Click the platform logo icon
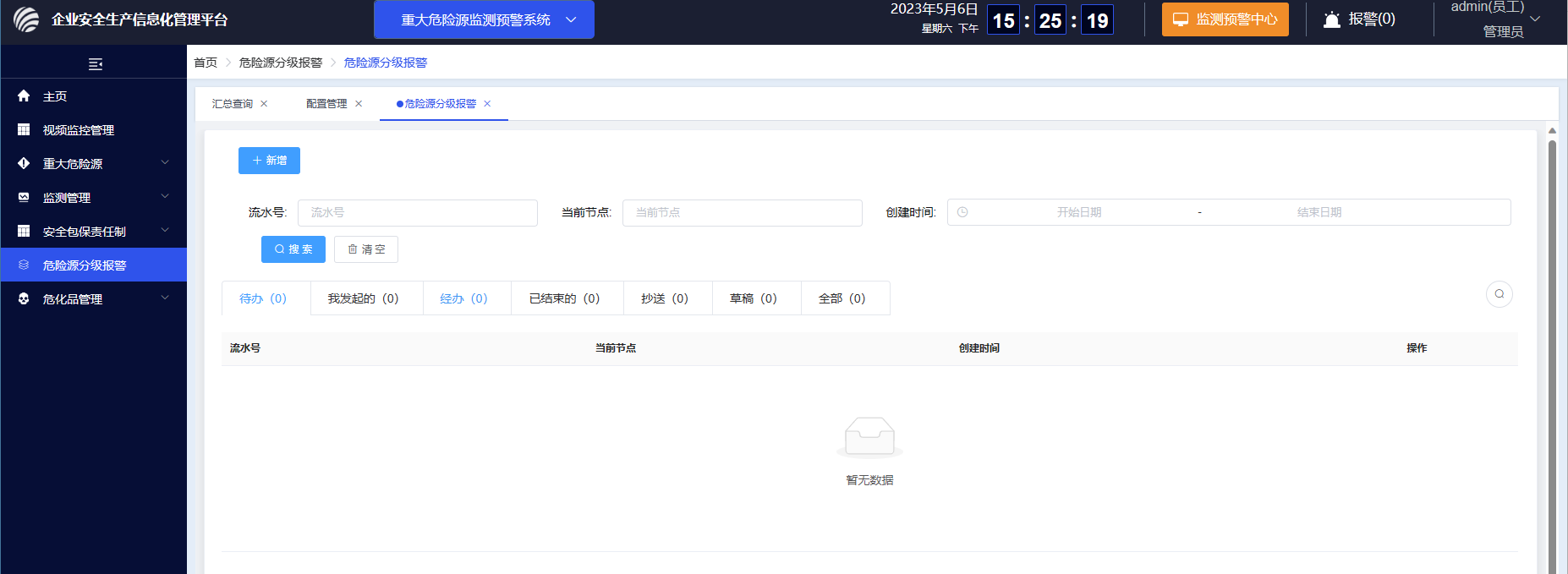This screenshot has height=574, width=1568. pos(26,19)
